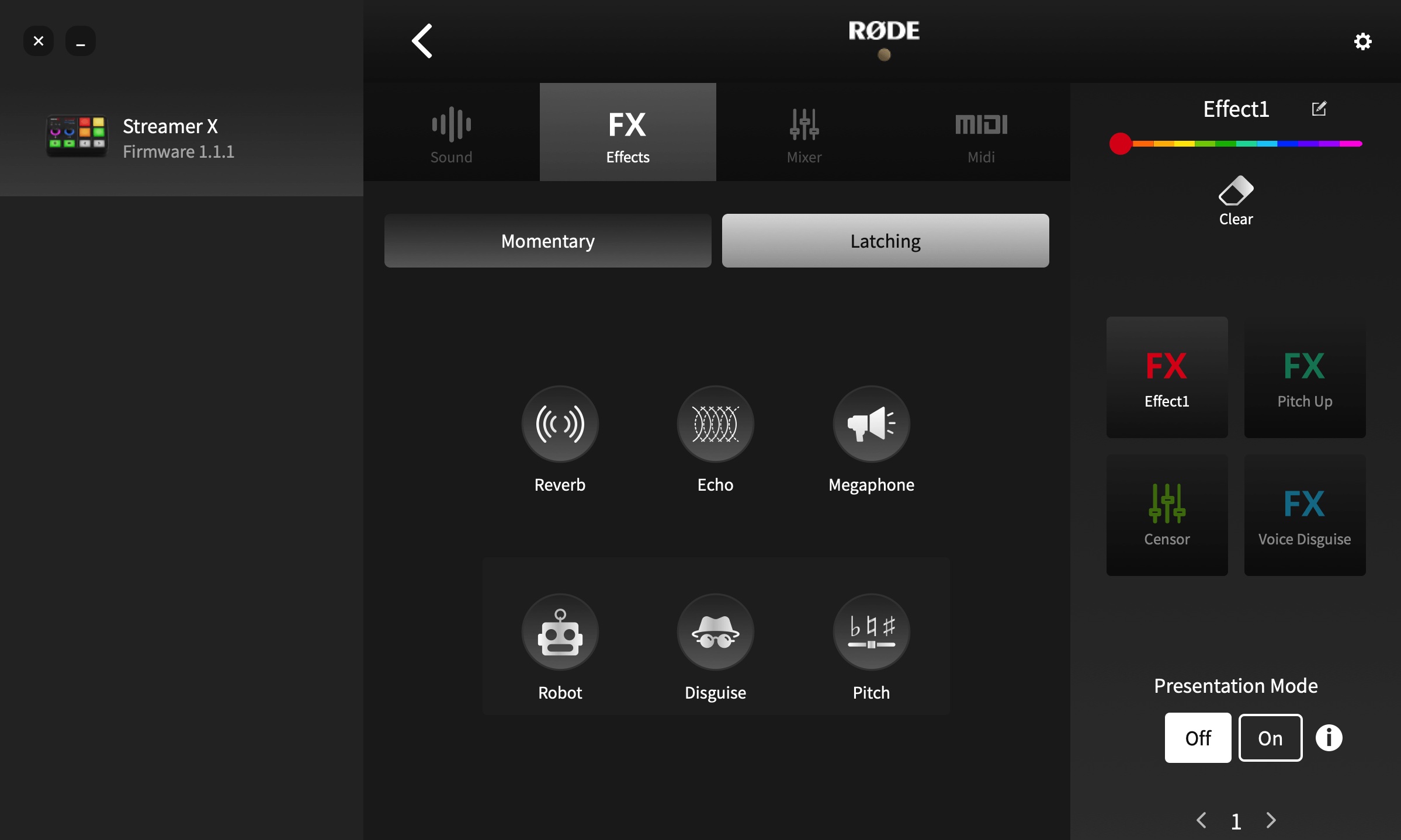This screenshot has width=1401, height=840.
Task: Expand the Effect1 external link
Action: click(x=1319, y=107)
